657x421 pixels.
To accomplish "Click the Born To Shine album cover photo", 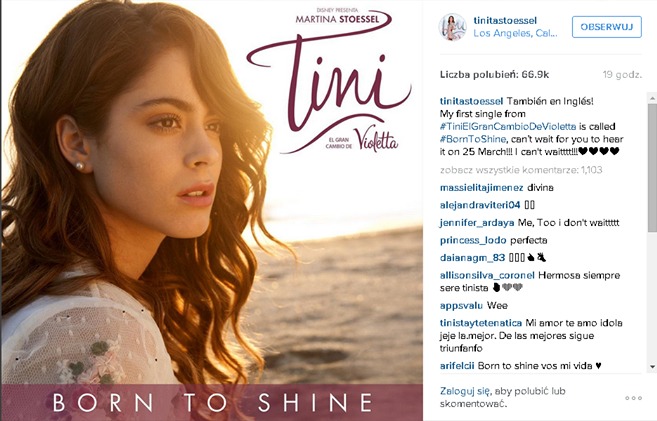I will (x=212, y=210).
